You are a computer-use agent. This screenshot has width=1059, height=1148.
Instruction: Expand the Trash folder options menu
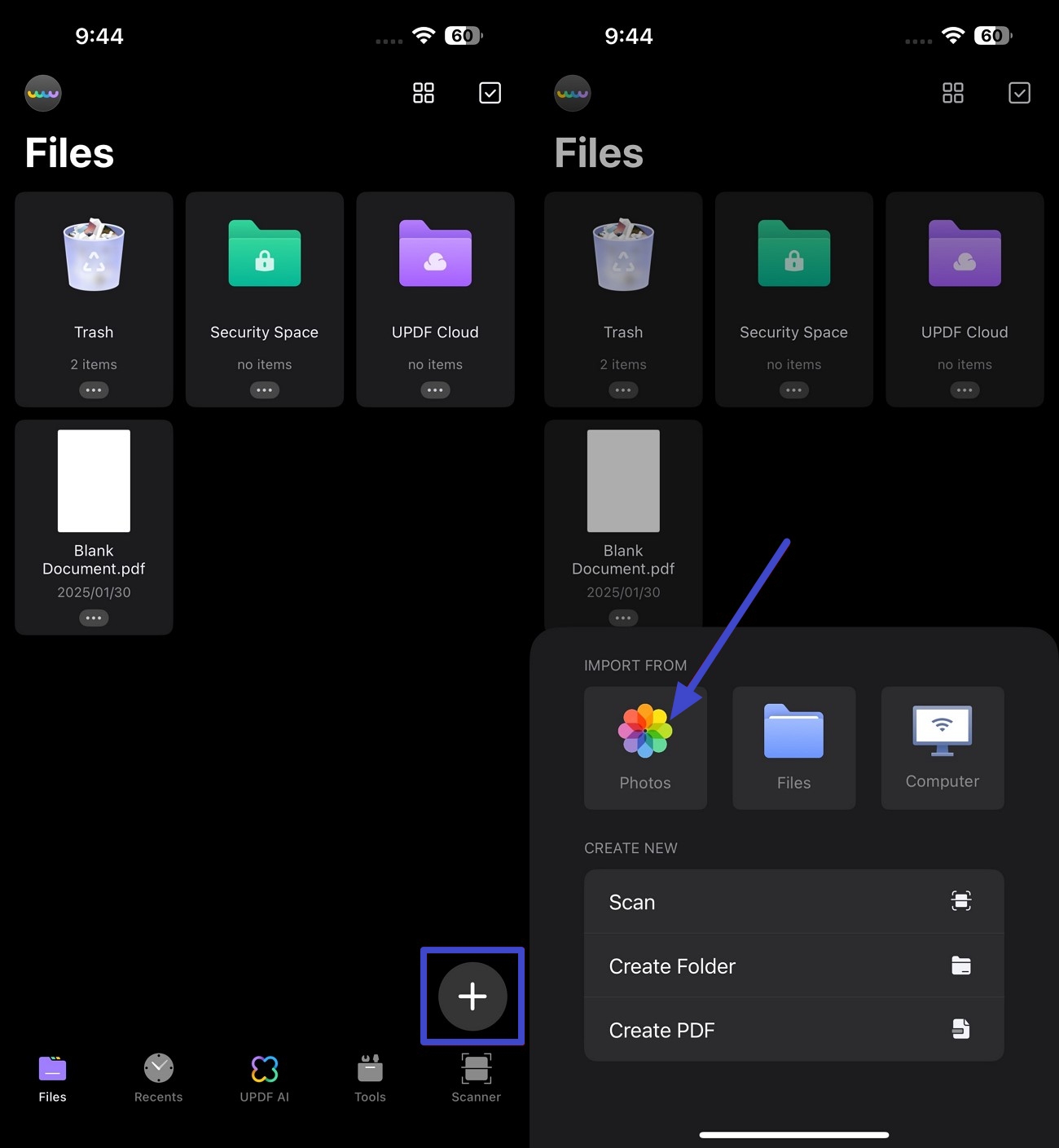(x=94, y=390)
